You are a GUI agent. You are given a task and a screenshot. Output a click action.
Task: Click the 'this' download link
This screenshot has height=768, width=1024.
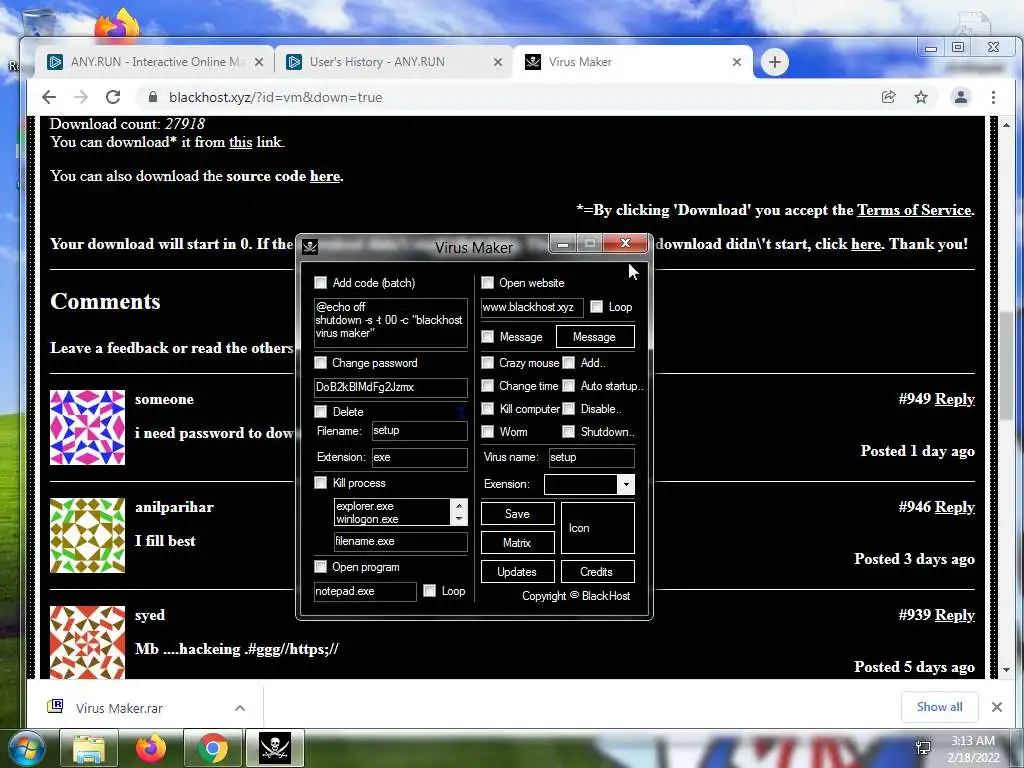tap(240, 142)
